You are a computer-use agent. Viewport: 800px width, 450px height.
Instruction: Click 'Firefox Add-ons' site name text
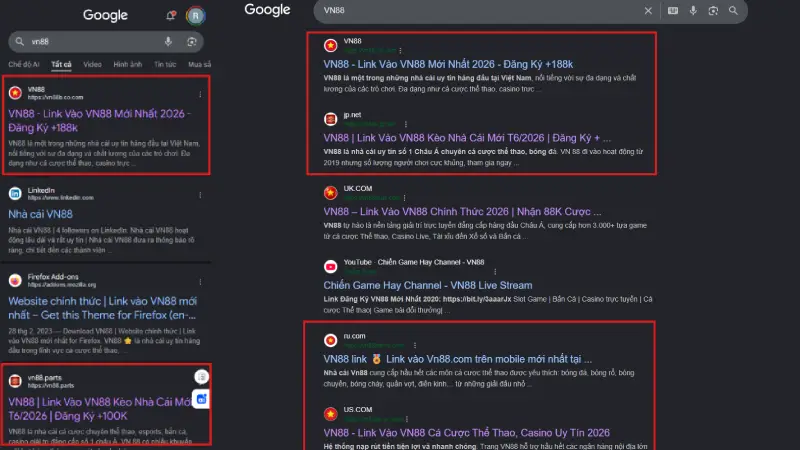tap(53, 277)
